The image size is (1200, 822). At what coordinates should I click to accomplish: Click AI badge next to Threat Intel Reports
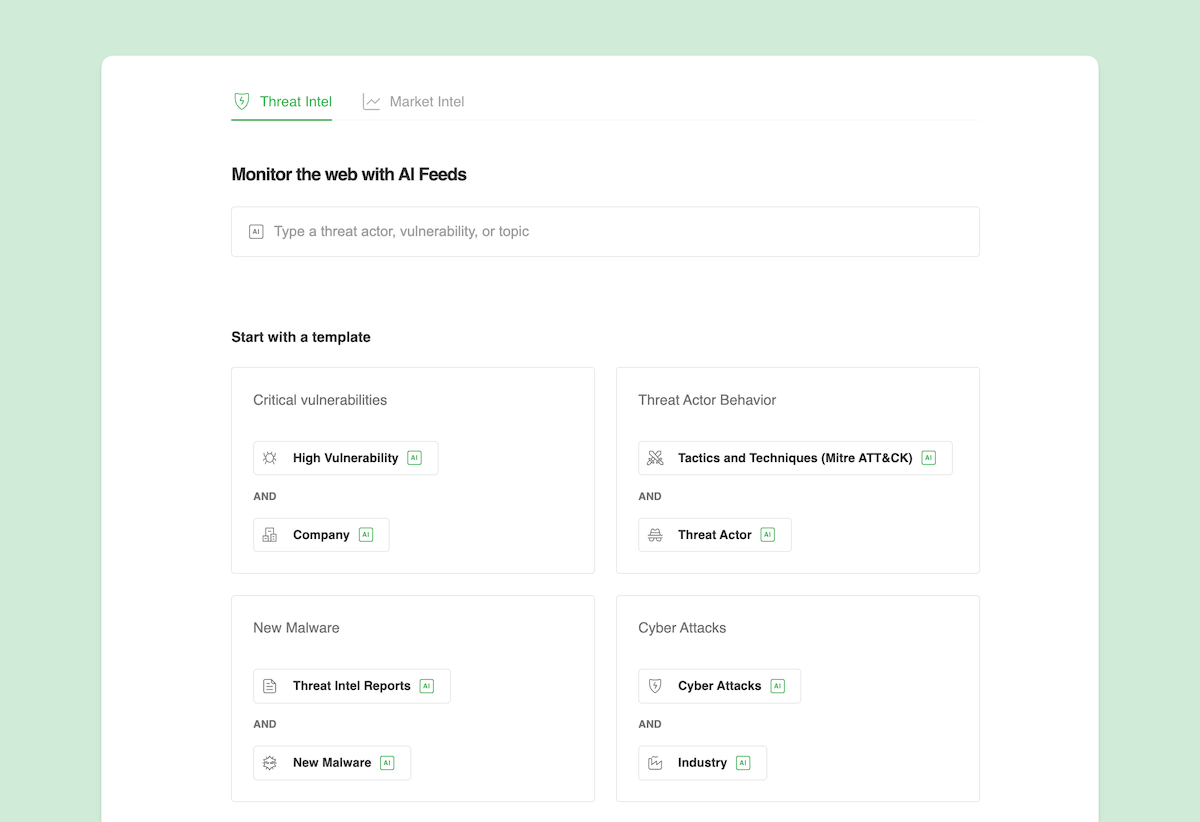tap(427, 686)
